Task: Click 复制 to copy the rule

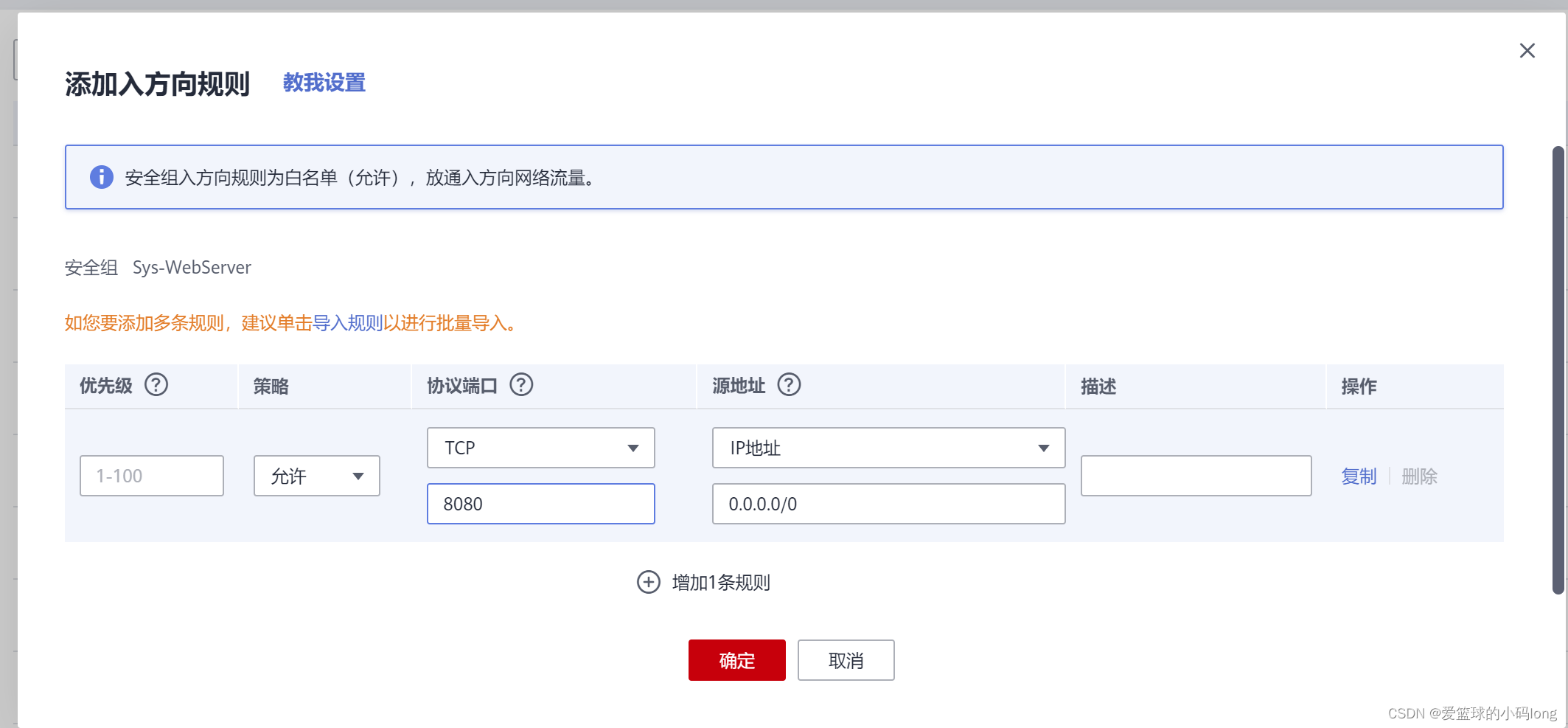Action: [1359, 476]
